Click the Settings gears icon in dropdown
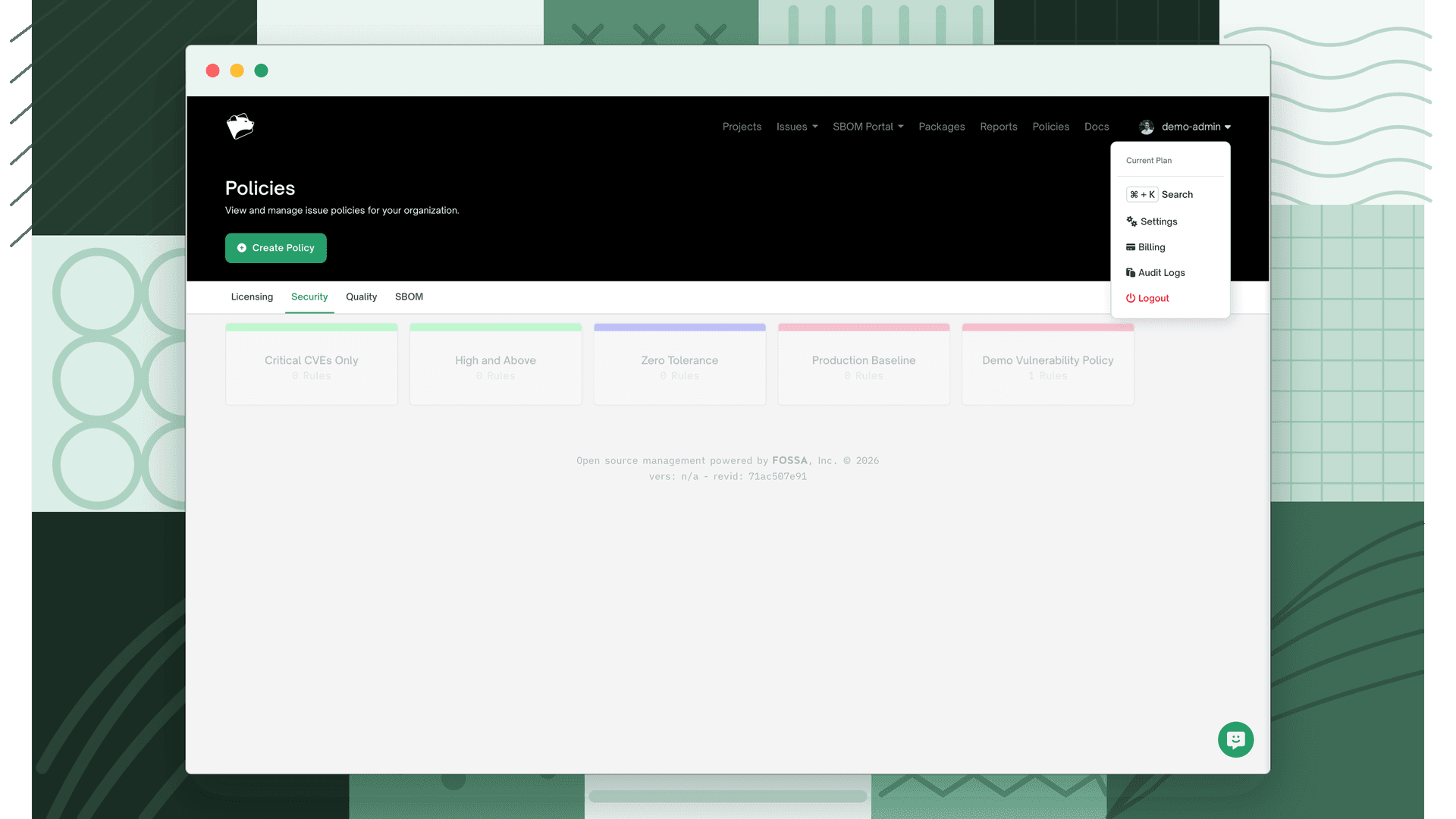The image size is (1456, 819). (x=1131, y=221)
